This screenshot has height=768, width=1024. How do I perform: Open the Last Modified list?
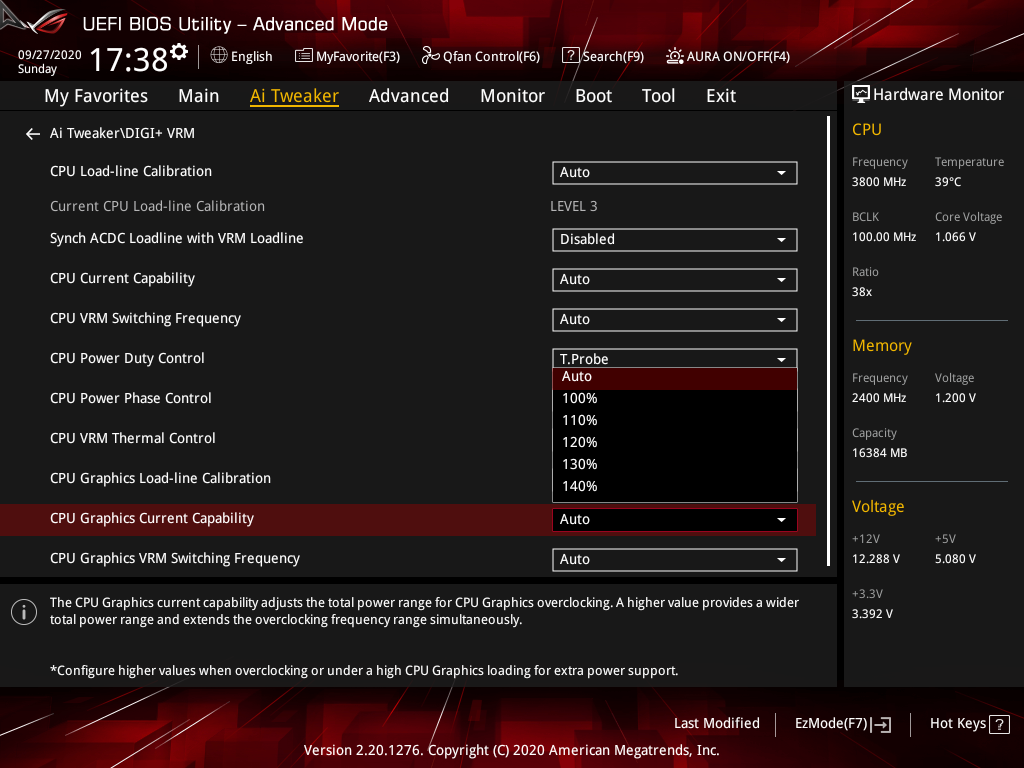coord(716,723)
